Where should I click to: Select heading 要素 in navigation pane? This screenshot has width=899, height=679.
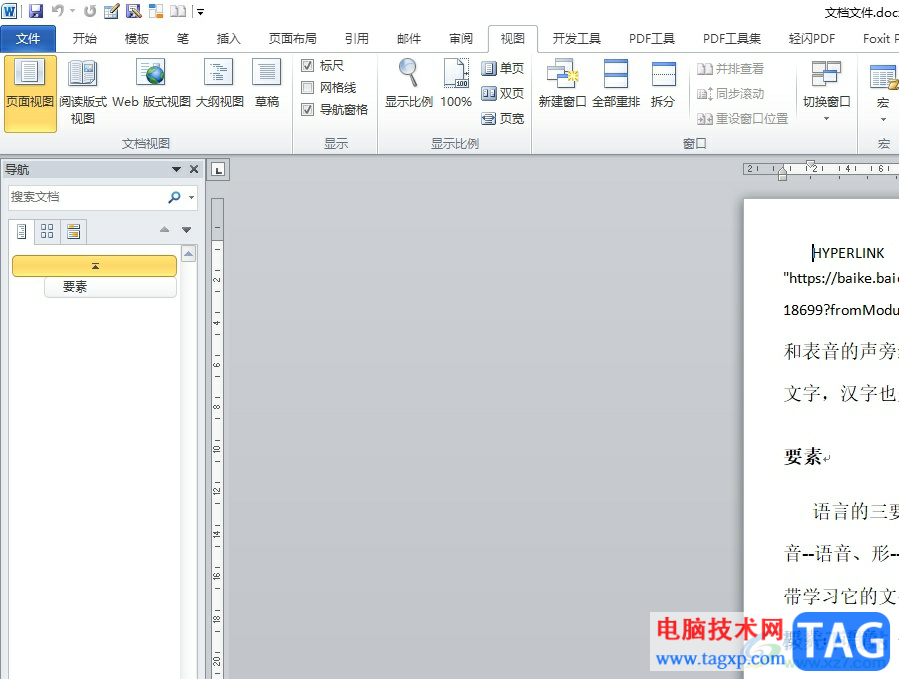(110, 287)
